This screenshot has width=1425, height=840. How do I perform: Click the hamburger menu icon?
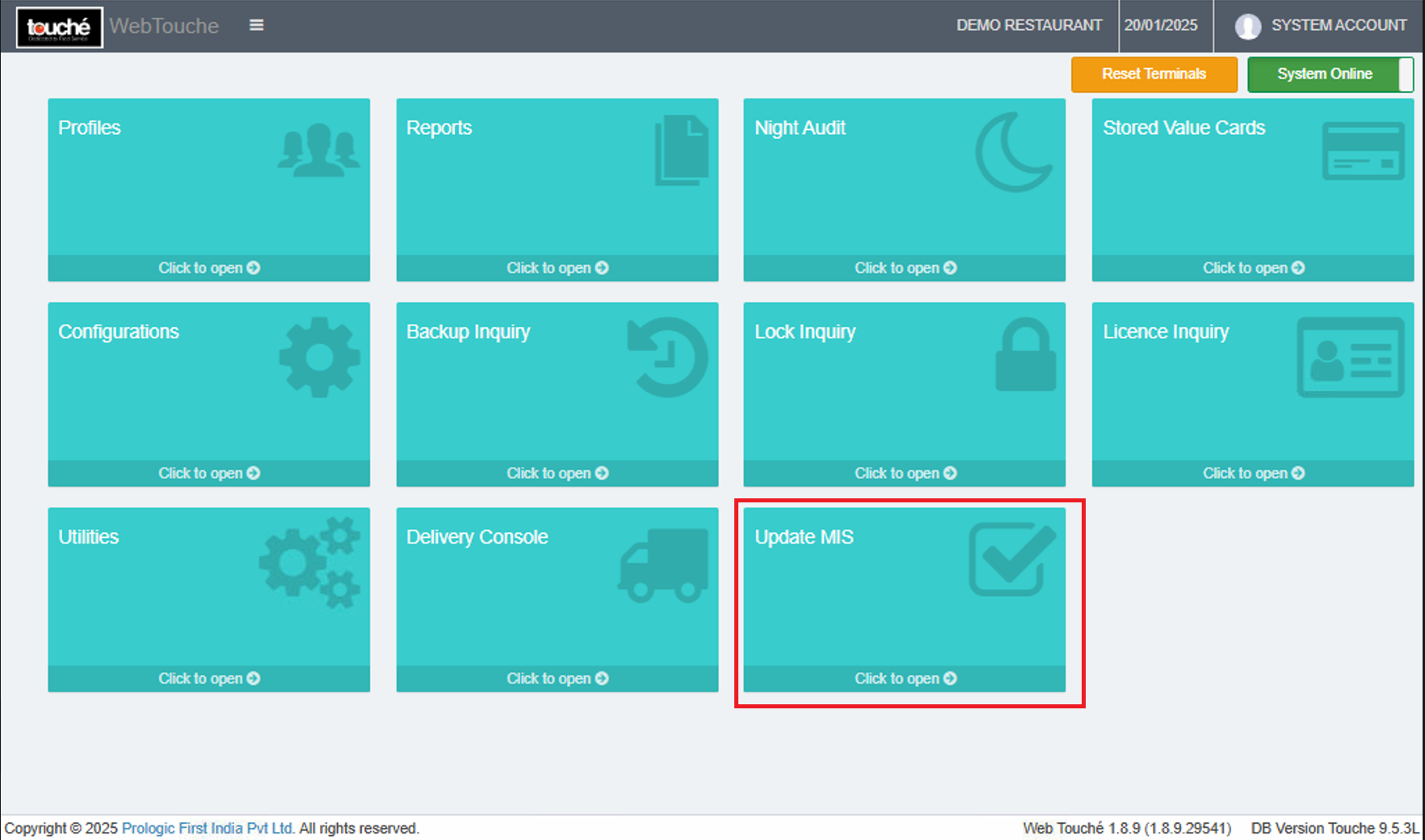256,25
